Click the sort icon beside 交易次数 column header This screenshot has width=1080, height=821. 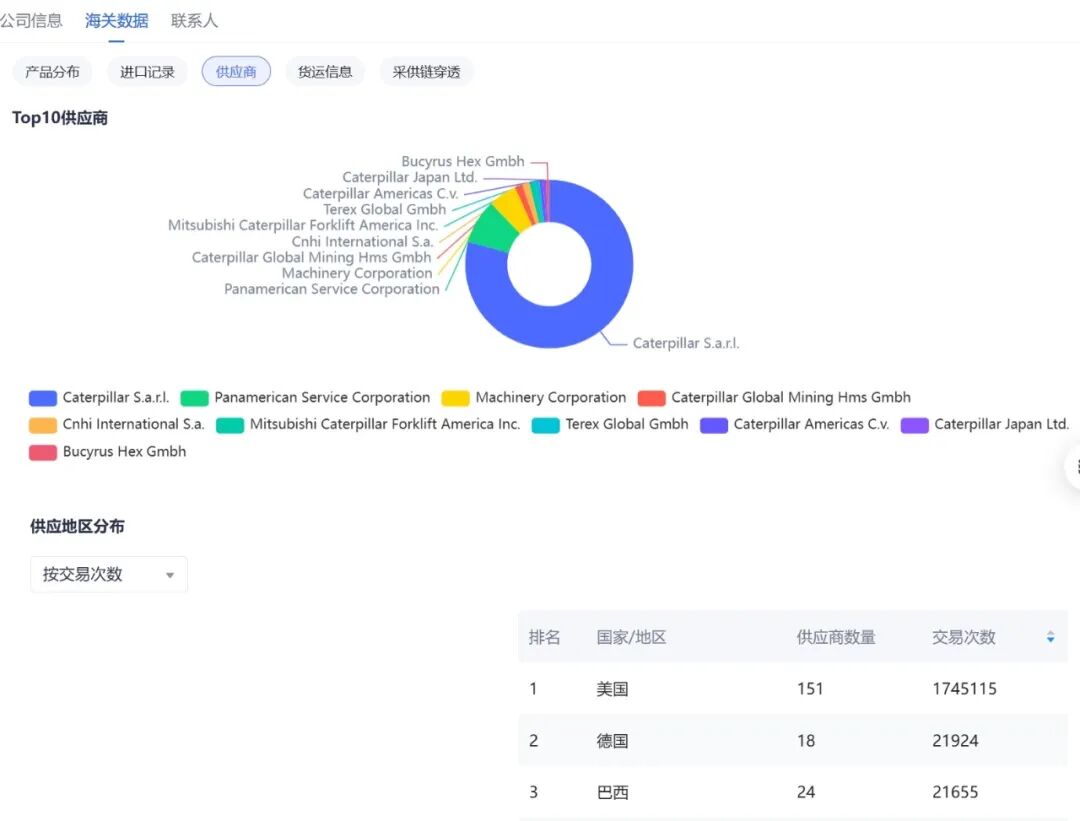(1050, 637)
